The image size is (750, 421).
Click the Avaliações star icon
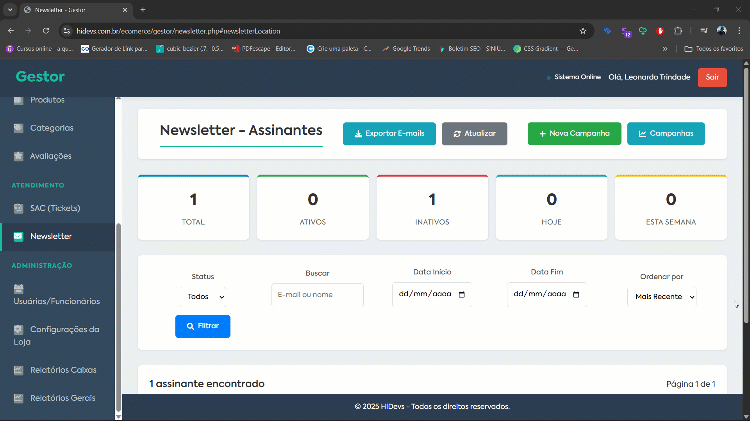[18, 156]
